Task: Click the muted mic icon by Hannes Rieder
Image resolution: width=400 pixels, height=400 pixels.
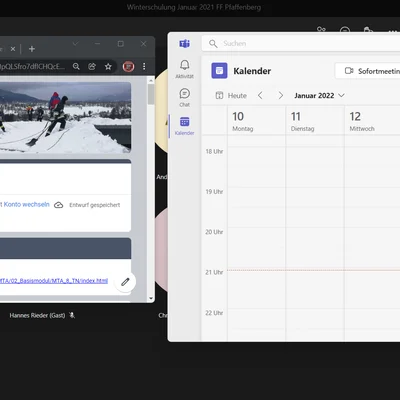Action: (x=72, y=315)
